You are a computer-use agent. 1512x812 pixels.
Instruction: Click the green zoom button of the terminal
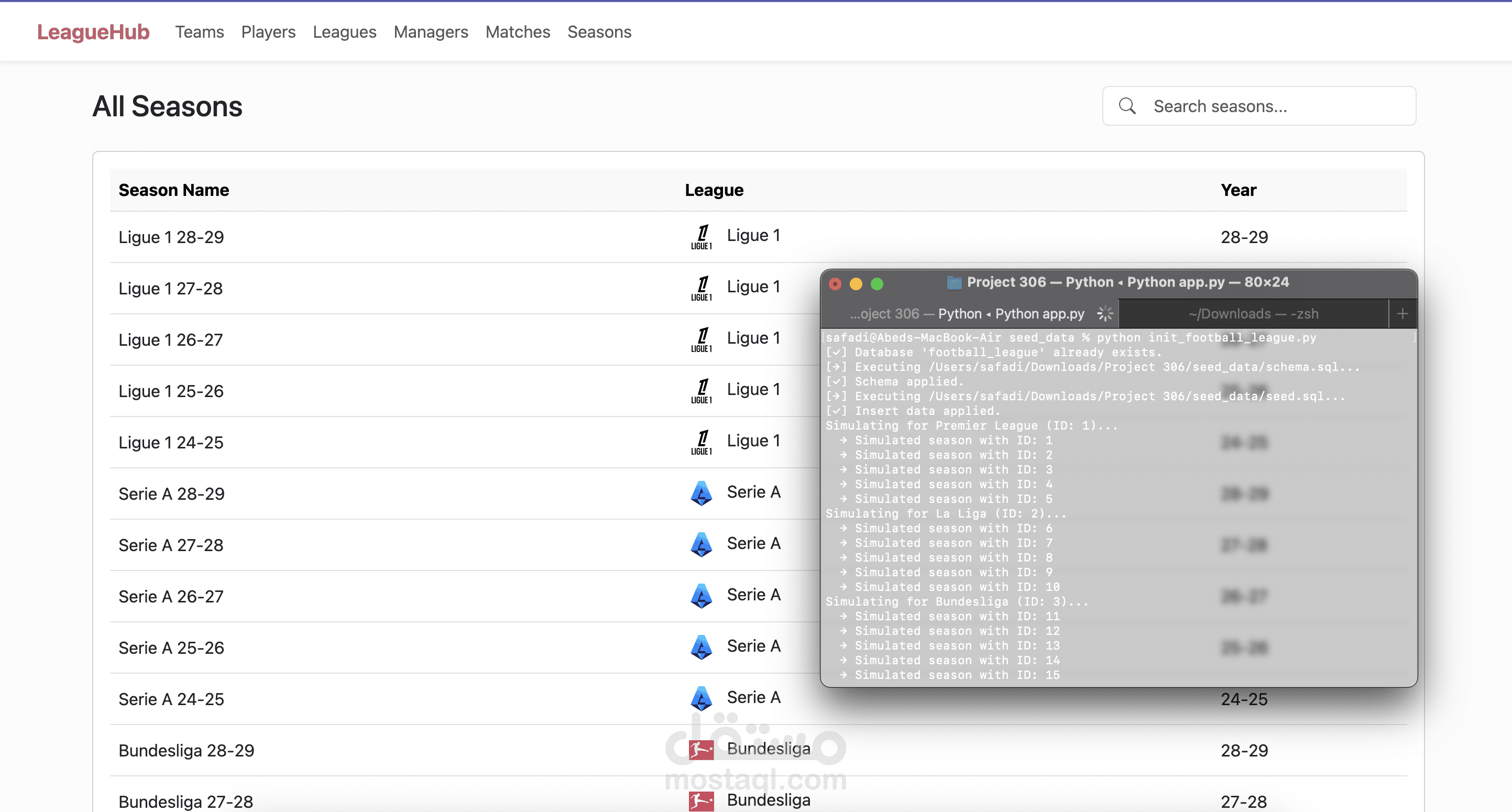point(877,284)
